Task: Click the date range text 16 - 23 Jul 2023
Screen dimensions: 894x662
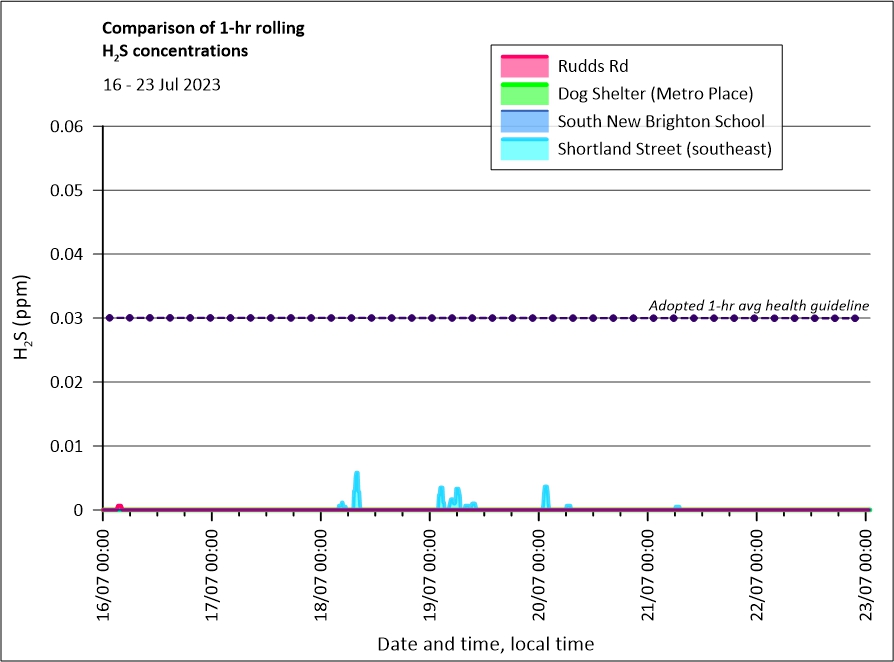Action: coord(162,85)
